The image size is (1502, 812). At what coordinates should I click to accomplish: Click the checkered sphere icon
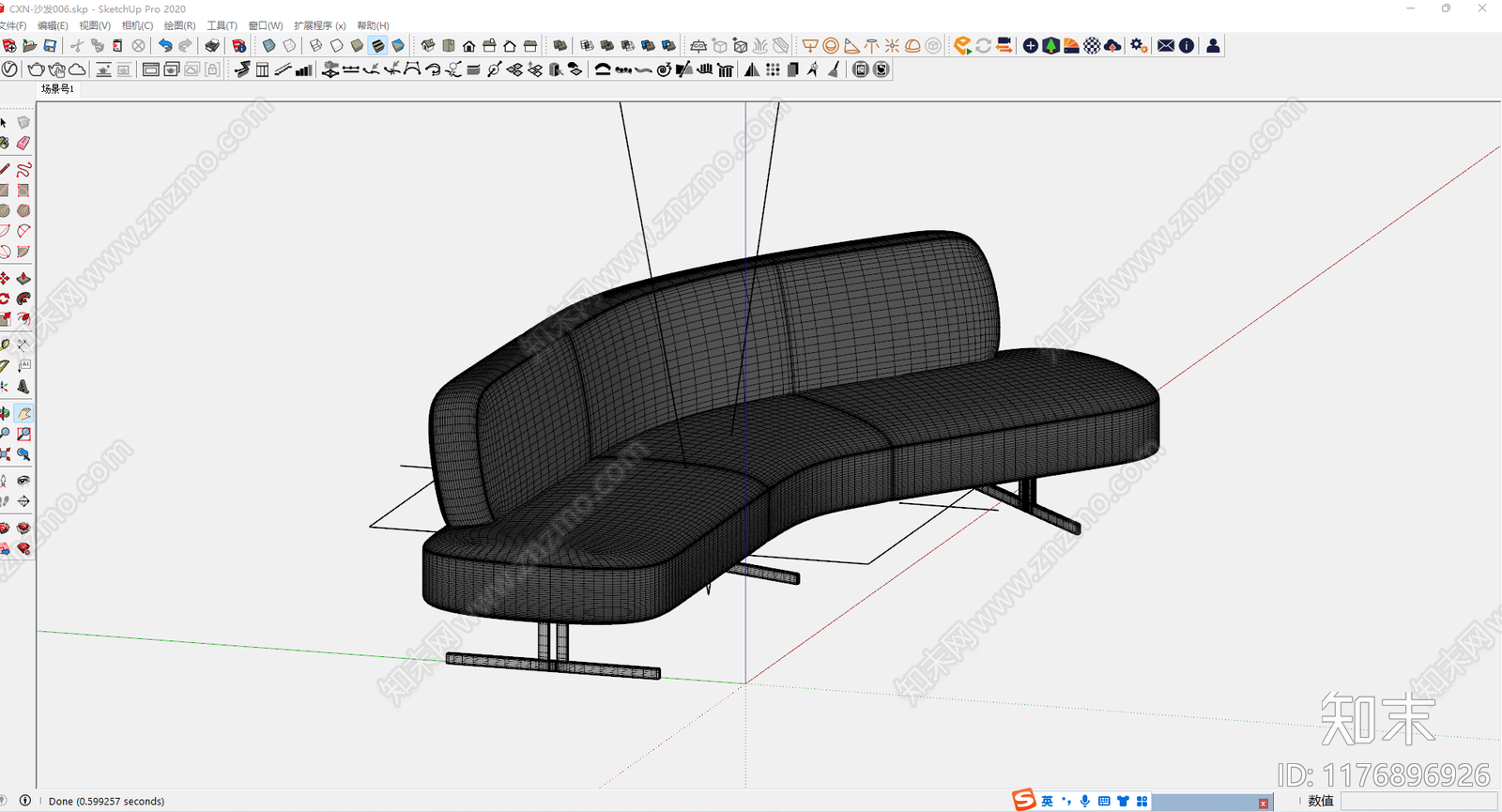tap(1092, 45)
